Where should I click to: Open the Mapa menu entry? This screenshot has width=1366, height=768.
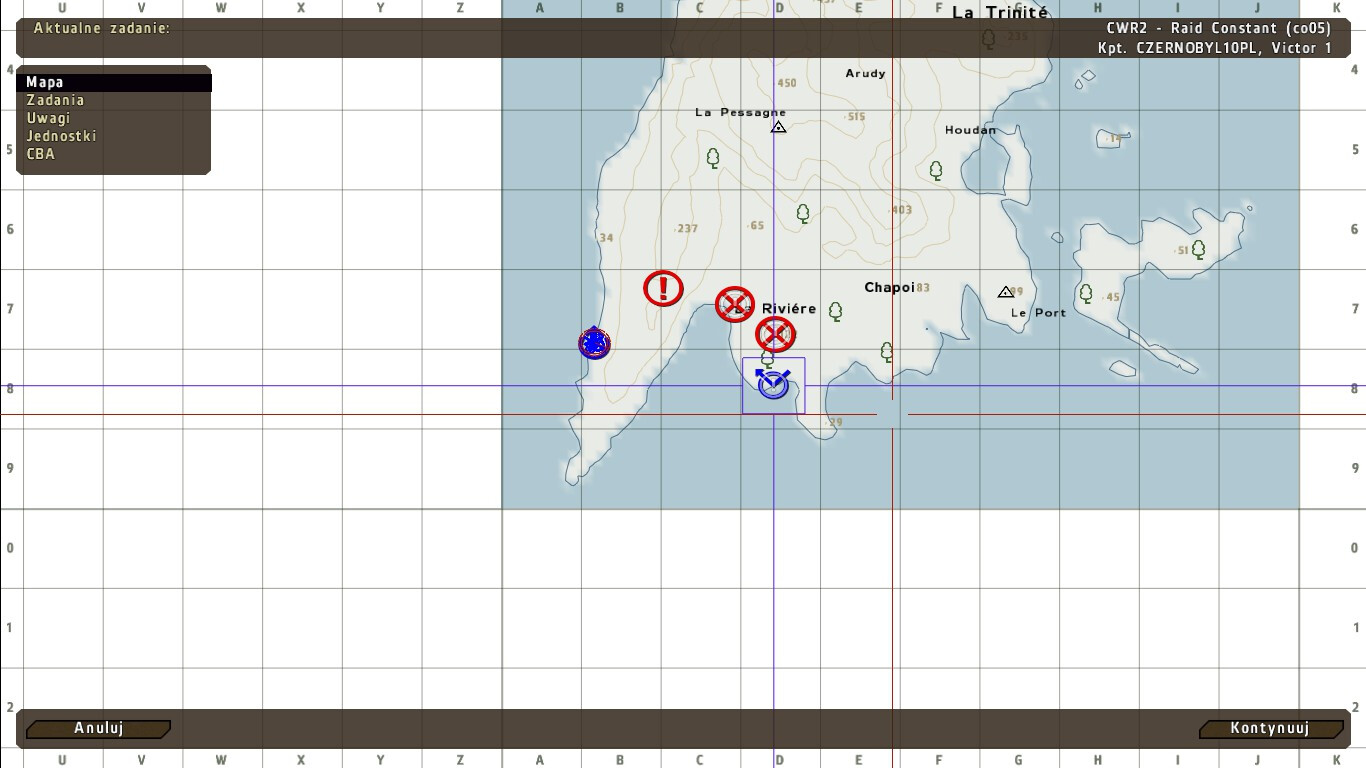pos(45,82)
